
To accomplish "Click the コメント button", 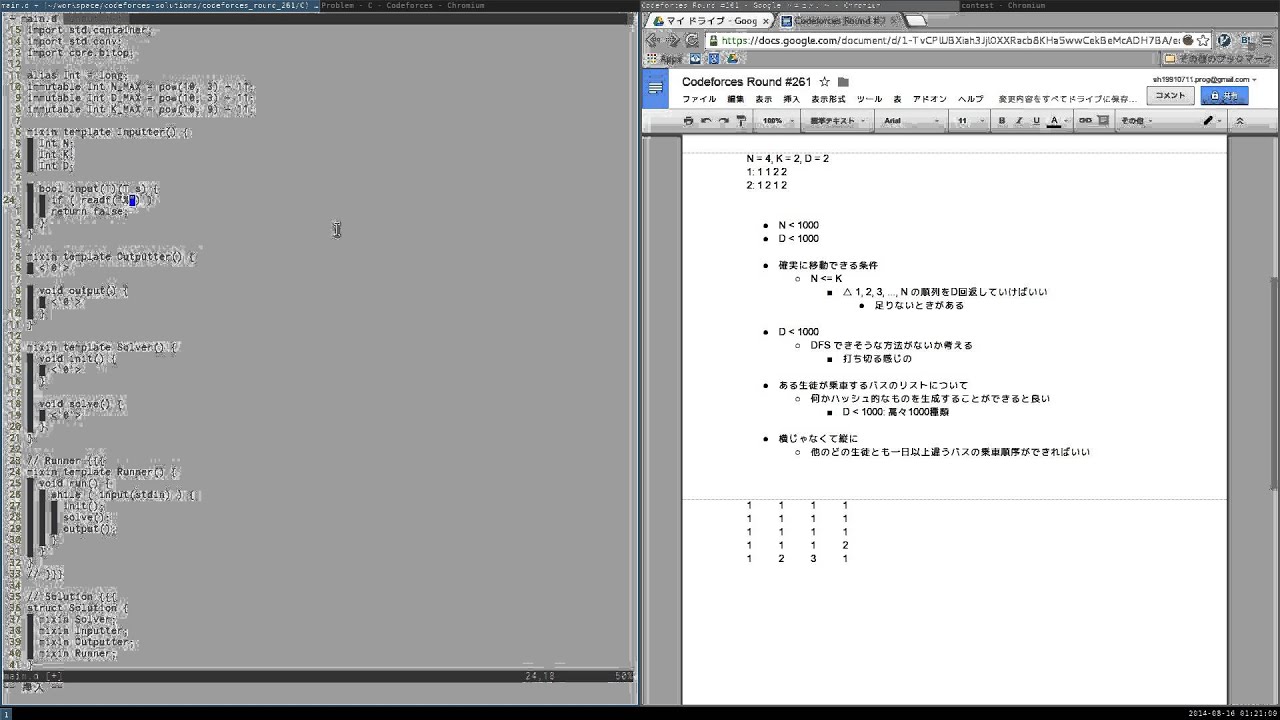I will pyautogui.click(x=1169, y=96).
